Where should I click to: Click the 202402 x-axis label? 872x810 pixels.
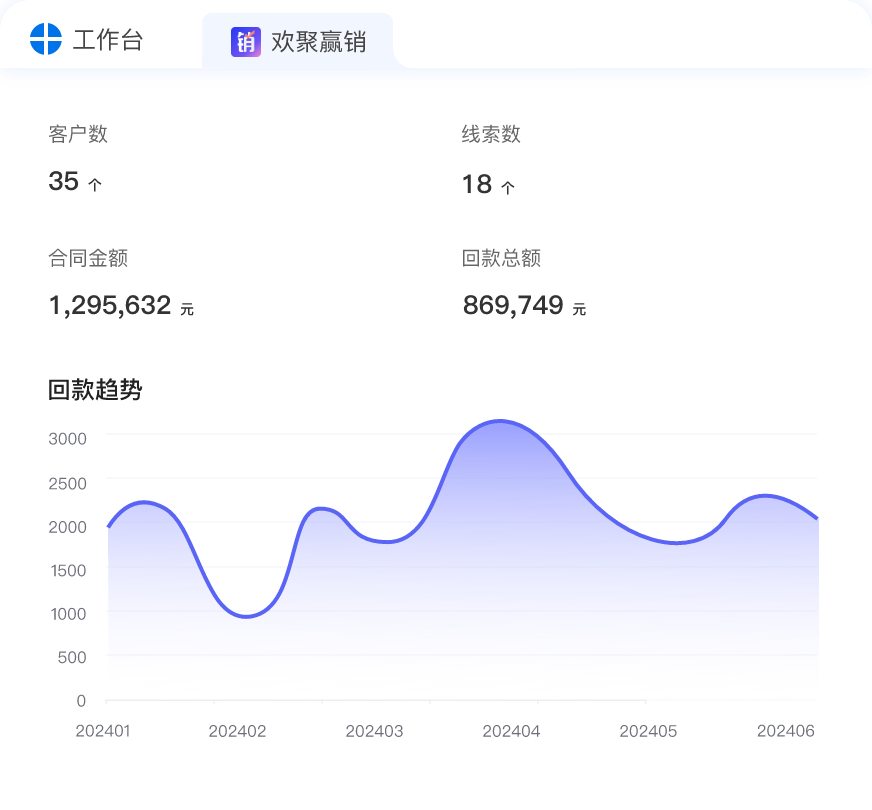tap(237, 731)
